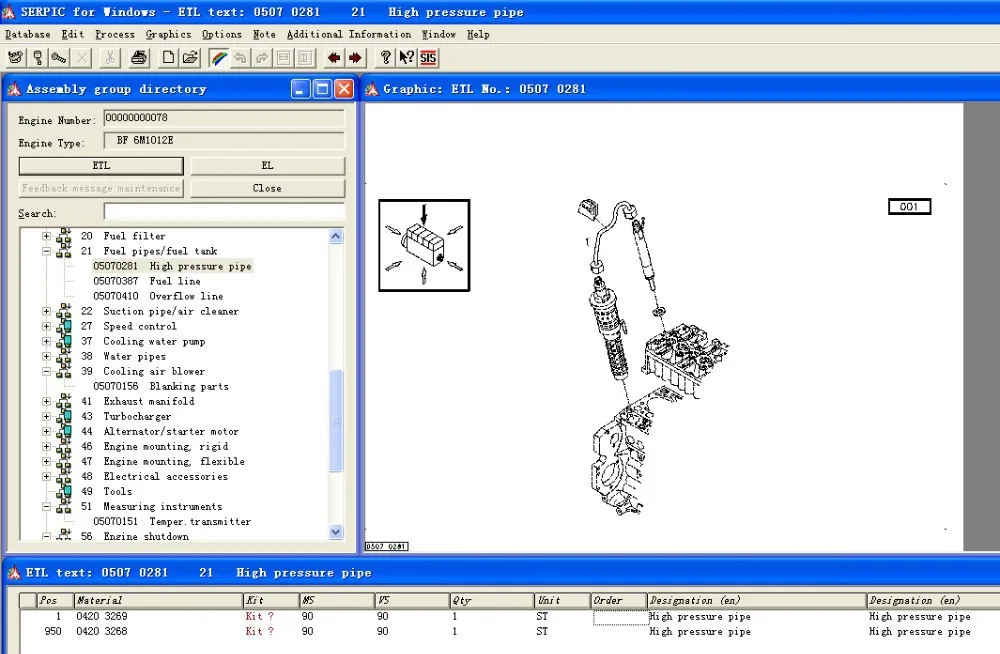Toggle the rainbow graphics icon
This screenshot has width=1000, height=654.
tap(219, 58)
